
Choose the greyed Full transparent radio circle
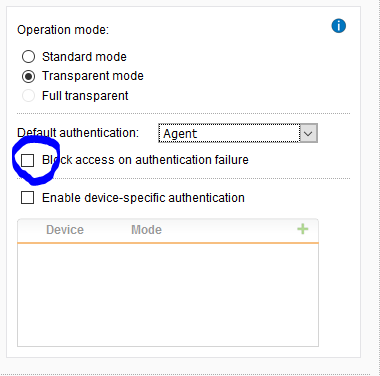click(x=28, y=96)
